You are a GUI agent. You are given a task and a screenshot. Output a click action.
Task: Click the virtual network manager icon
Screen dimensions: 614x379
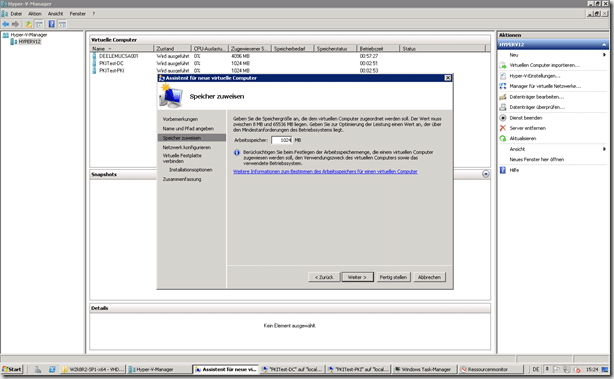(x=503, y=86)
